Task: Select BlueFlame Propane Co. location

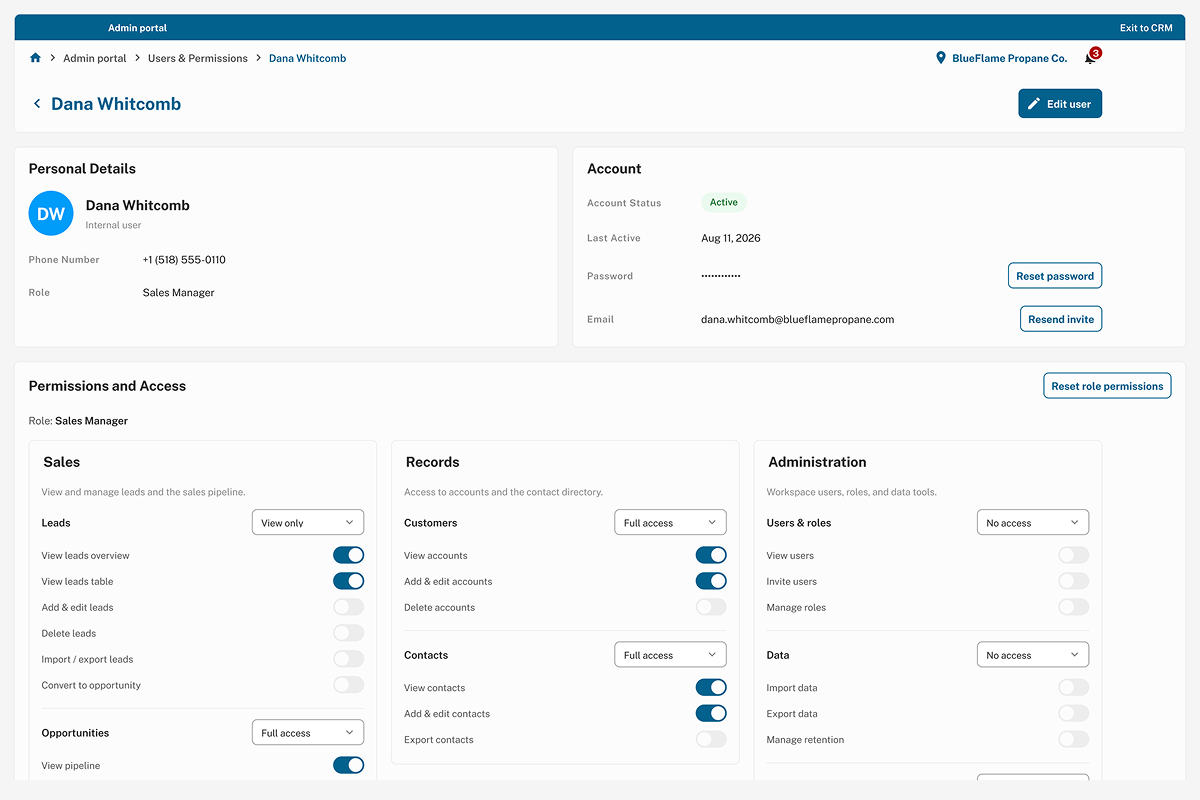Action: pos(1009,58)
